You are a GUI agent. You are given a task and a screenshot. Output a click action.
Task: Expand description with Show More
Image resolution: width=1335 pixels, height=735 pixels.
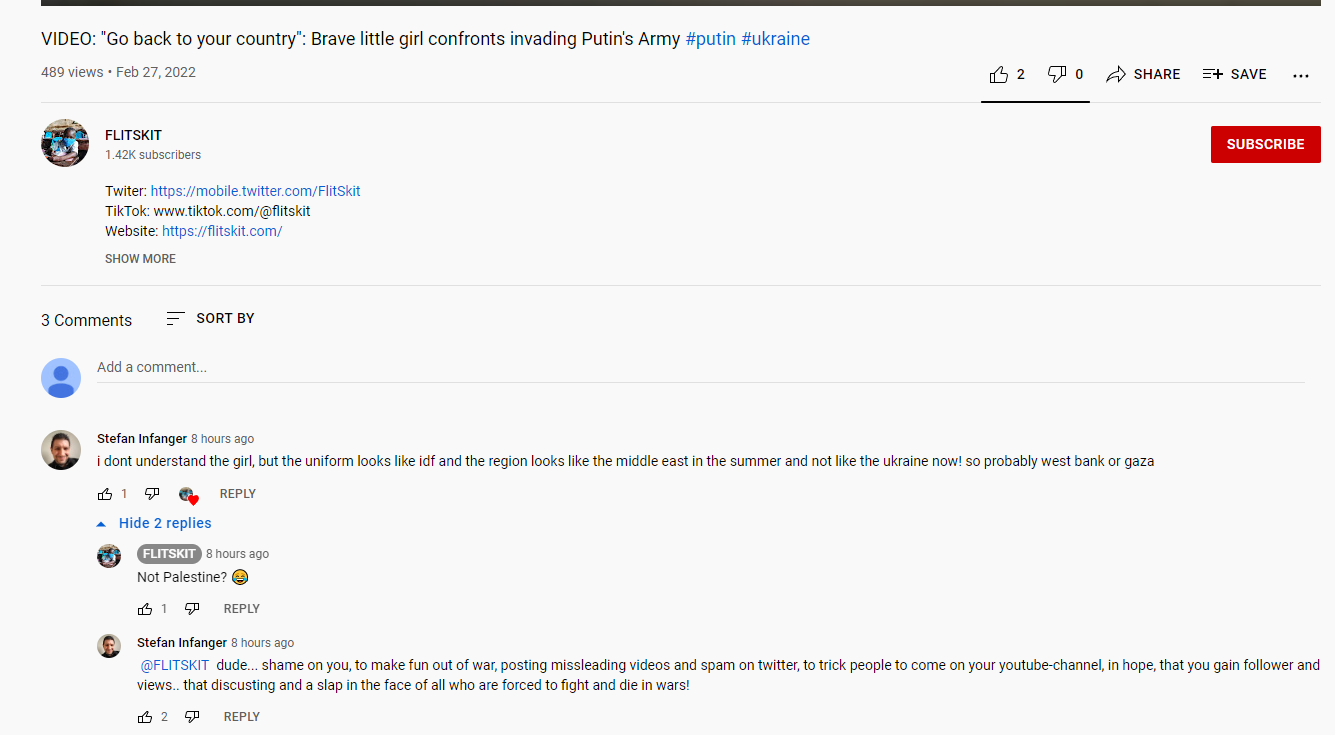pos(140,258)
